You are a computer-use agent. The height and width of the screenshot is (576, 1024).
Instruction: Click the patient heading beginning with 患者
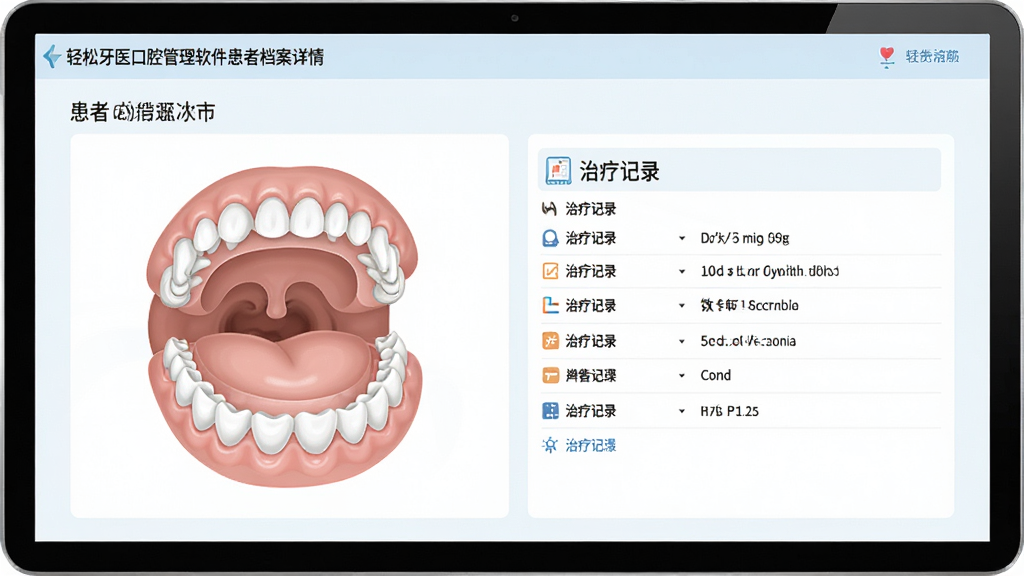coord(142,112)
